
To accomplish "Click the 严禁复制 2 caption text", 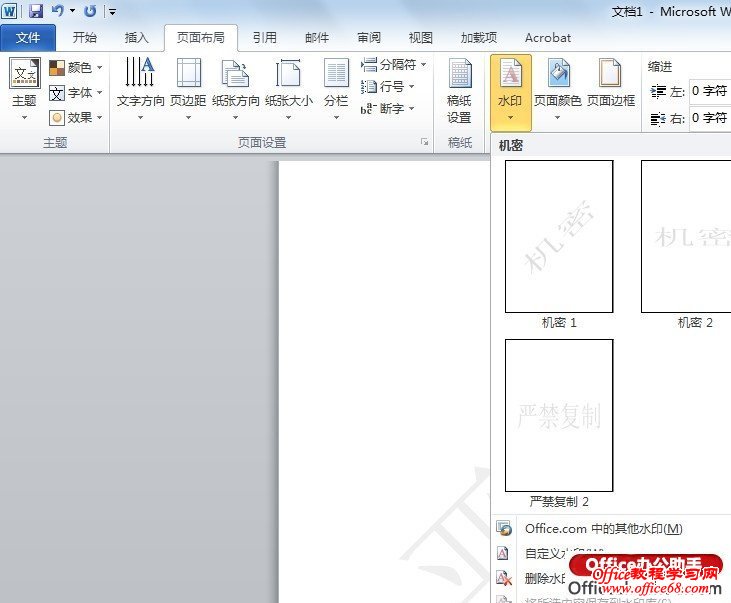I will (x=559, y=502).
